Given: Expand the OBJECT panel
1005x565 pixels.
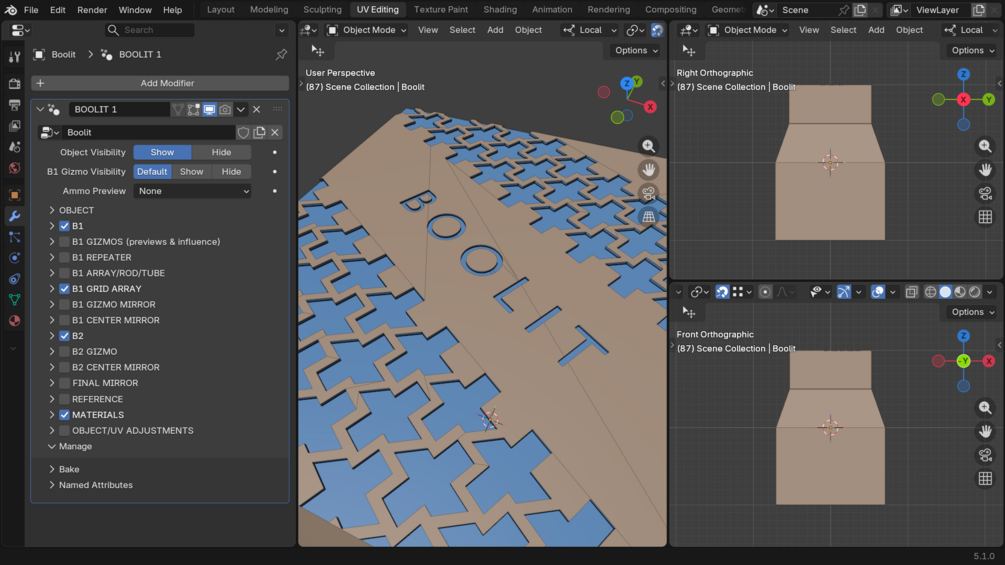Looking at the screenshot, I should point(52,210).
